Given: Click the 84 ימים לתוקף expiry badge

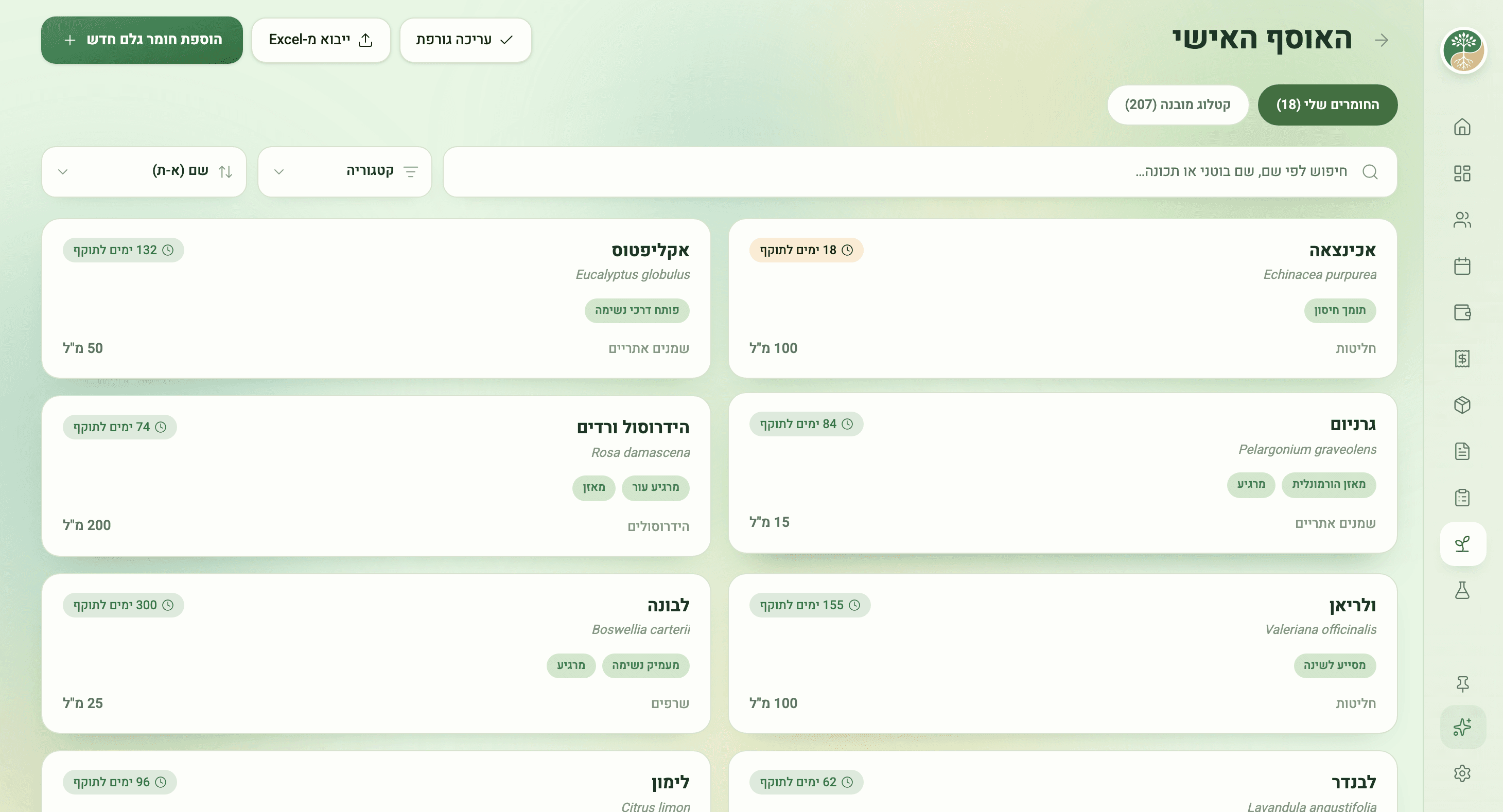Looking at the screenshot, I should pos(807,424).
